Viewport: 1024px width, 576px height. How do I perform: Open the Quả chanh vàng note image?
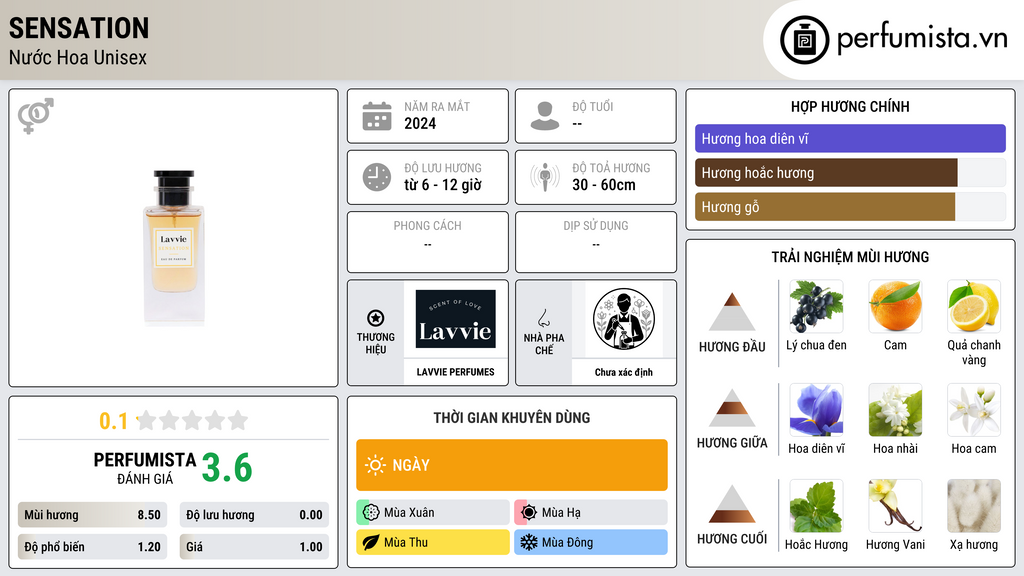coord(974,307)
